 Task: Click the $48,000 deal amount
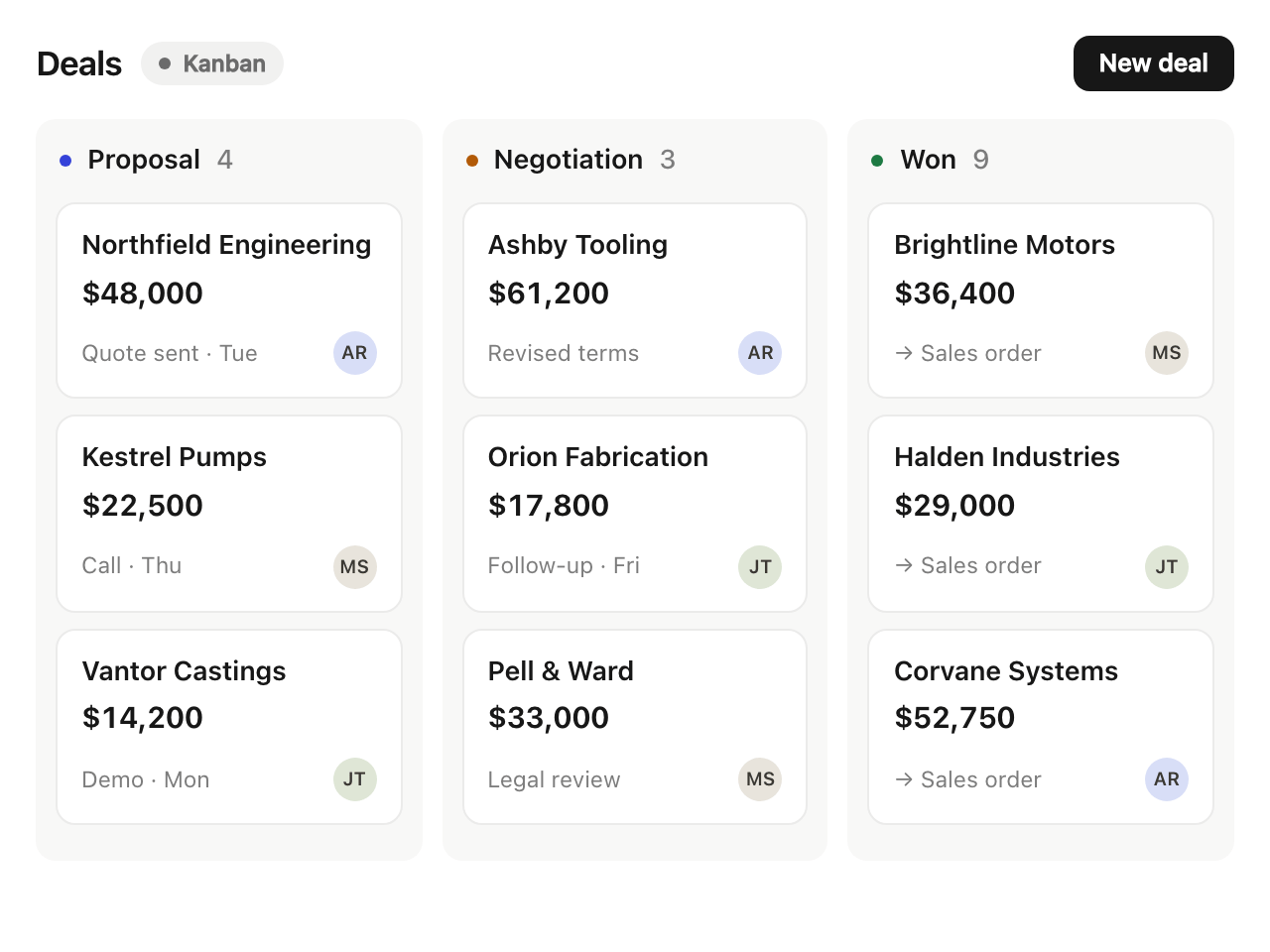143,294
